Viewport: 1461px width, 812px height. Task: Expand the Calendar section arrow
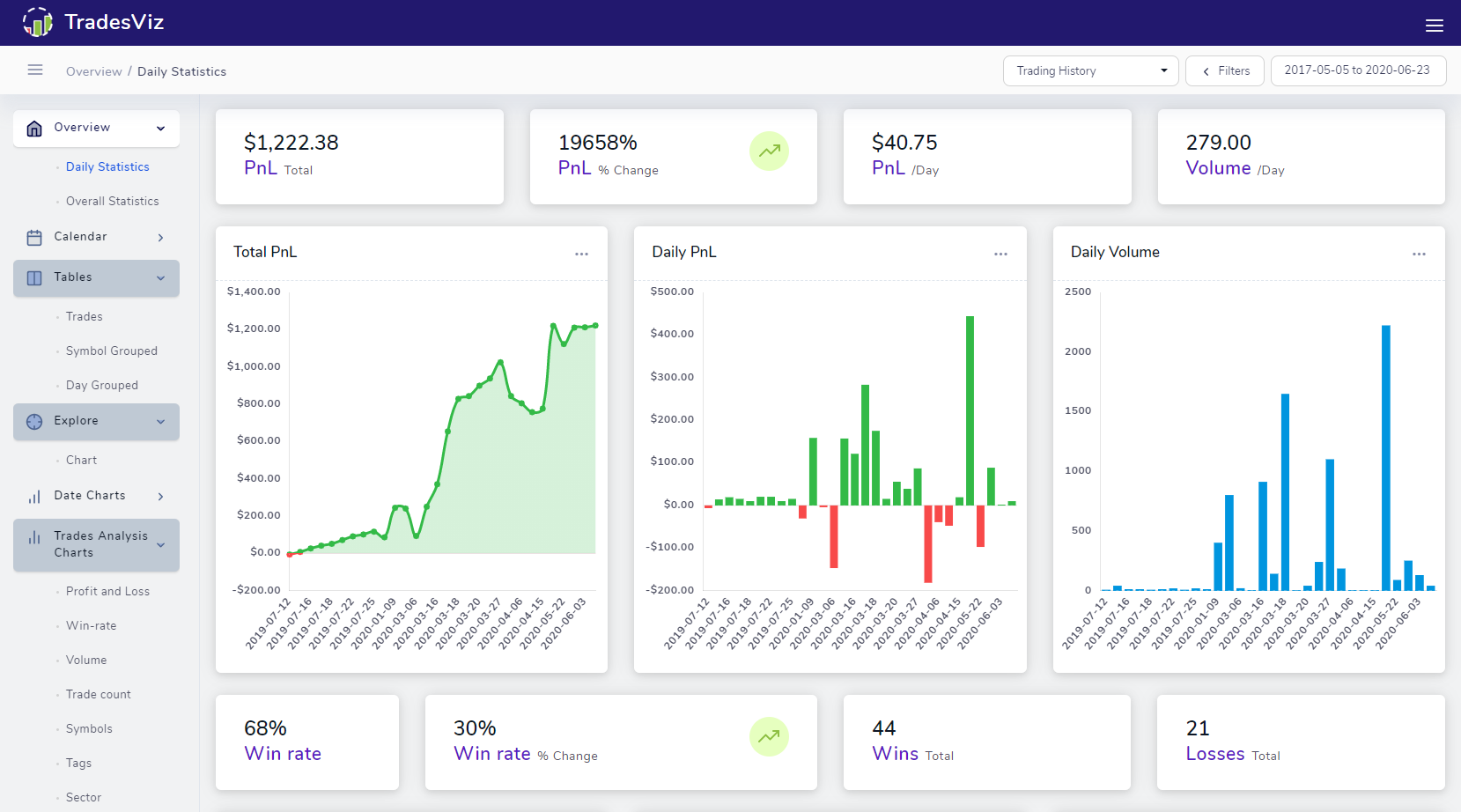(x=160, y=237)
